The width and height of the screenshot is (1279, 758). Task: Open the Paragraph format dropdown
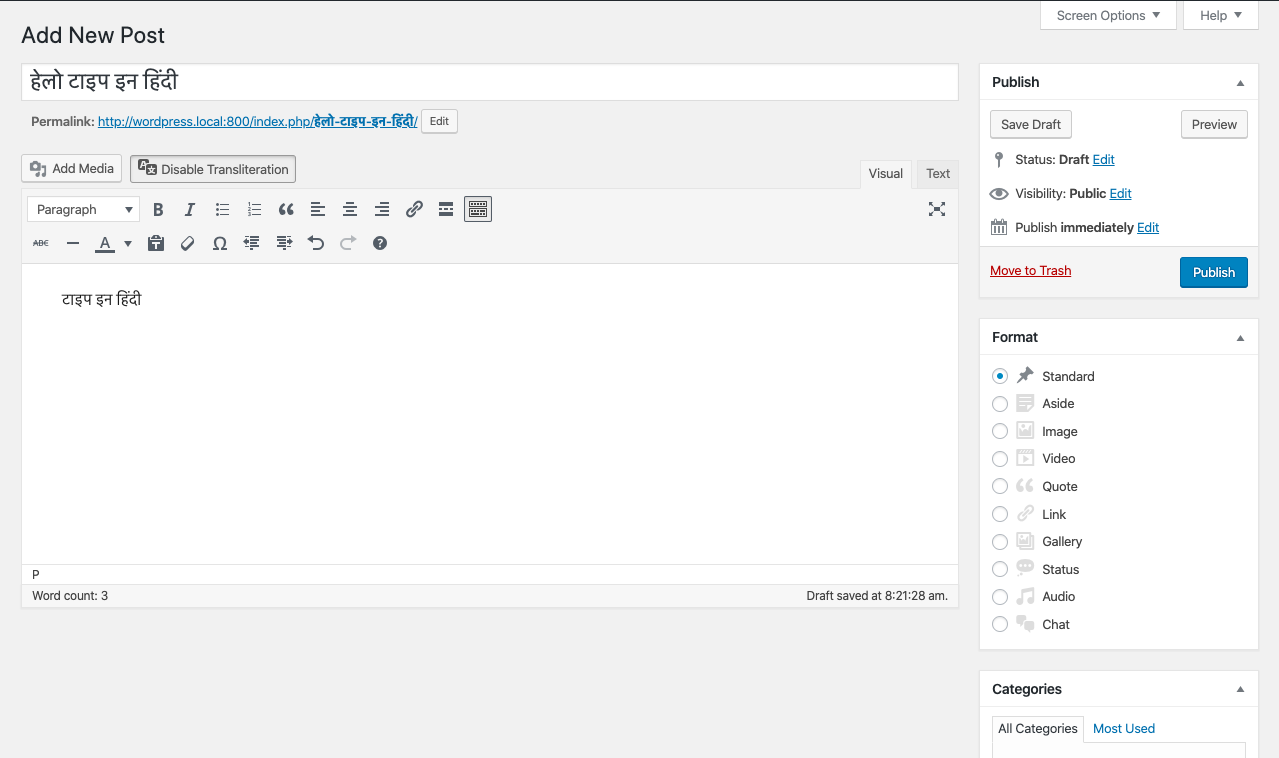tap(83, 209)
